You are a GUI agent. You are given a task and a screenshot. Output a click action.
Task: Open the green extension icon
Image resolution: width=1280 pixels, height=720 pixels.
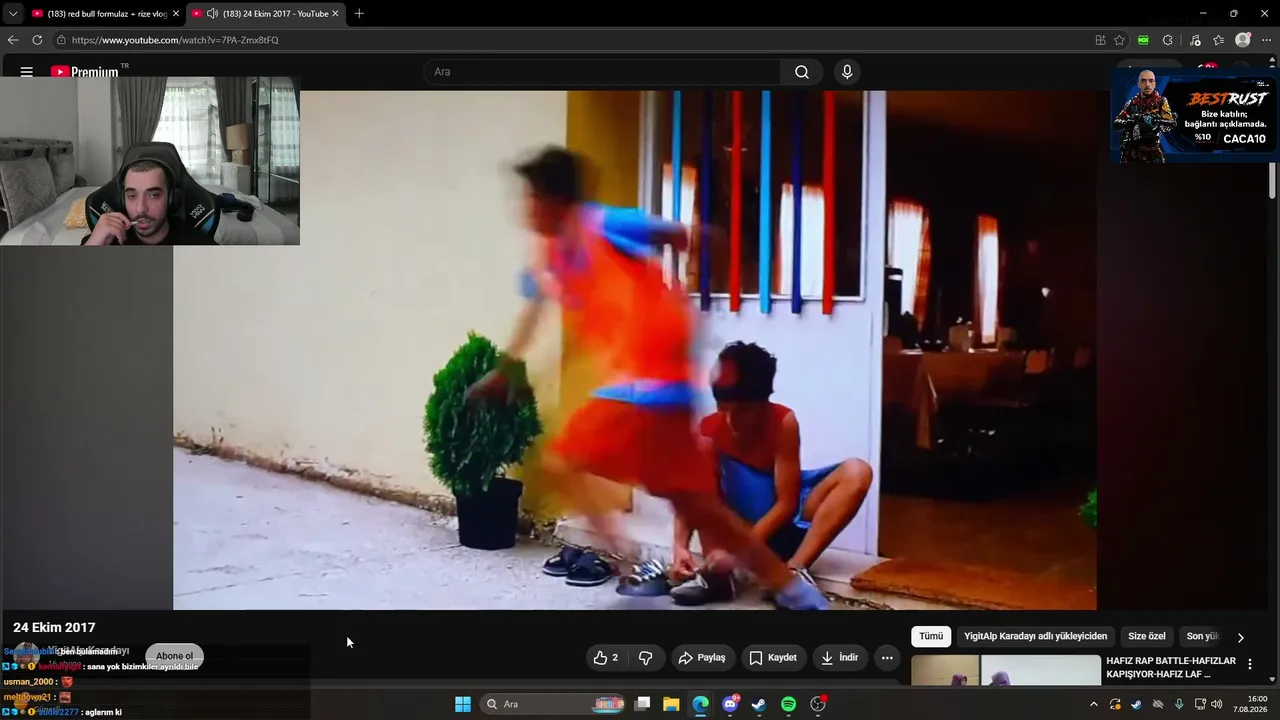point(1144,40)
